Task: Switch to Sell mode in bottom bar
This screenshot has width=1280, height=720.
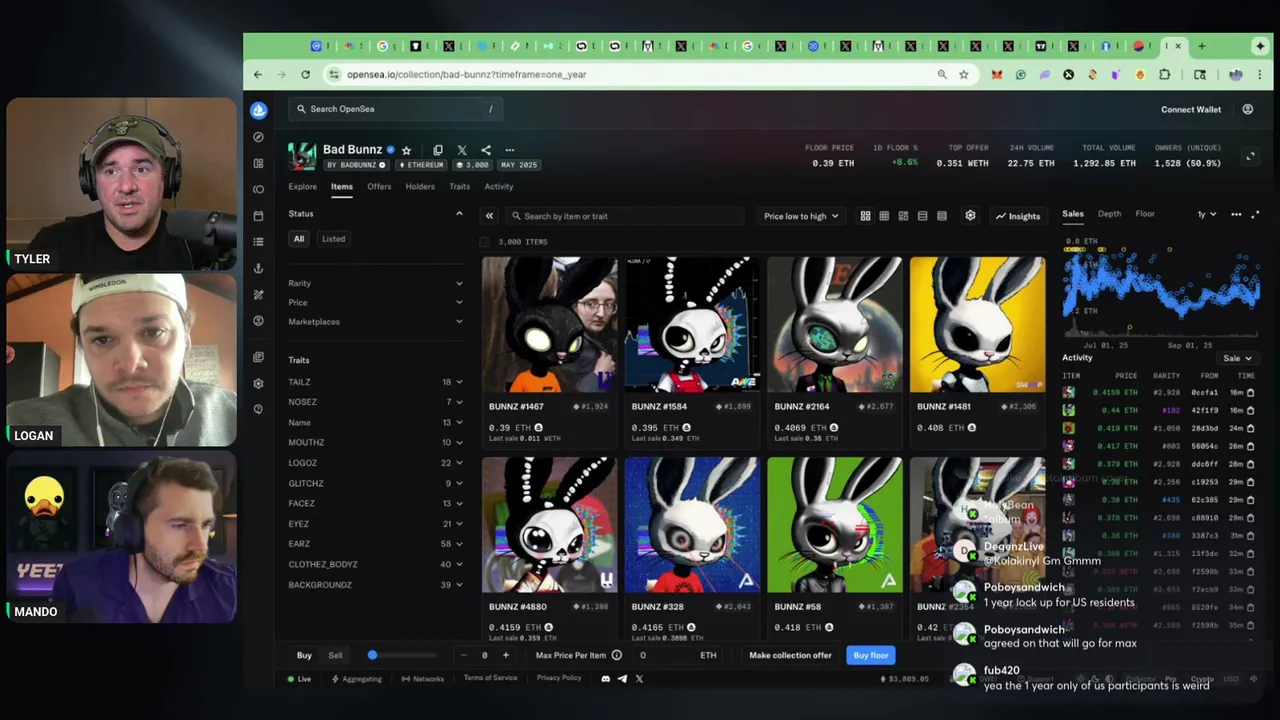Action: [x=335, y=656]
